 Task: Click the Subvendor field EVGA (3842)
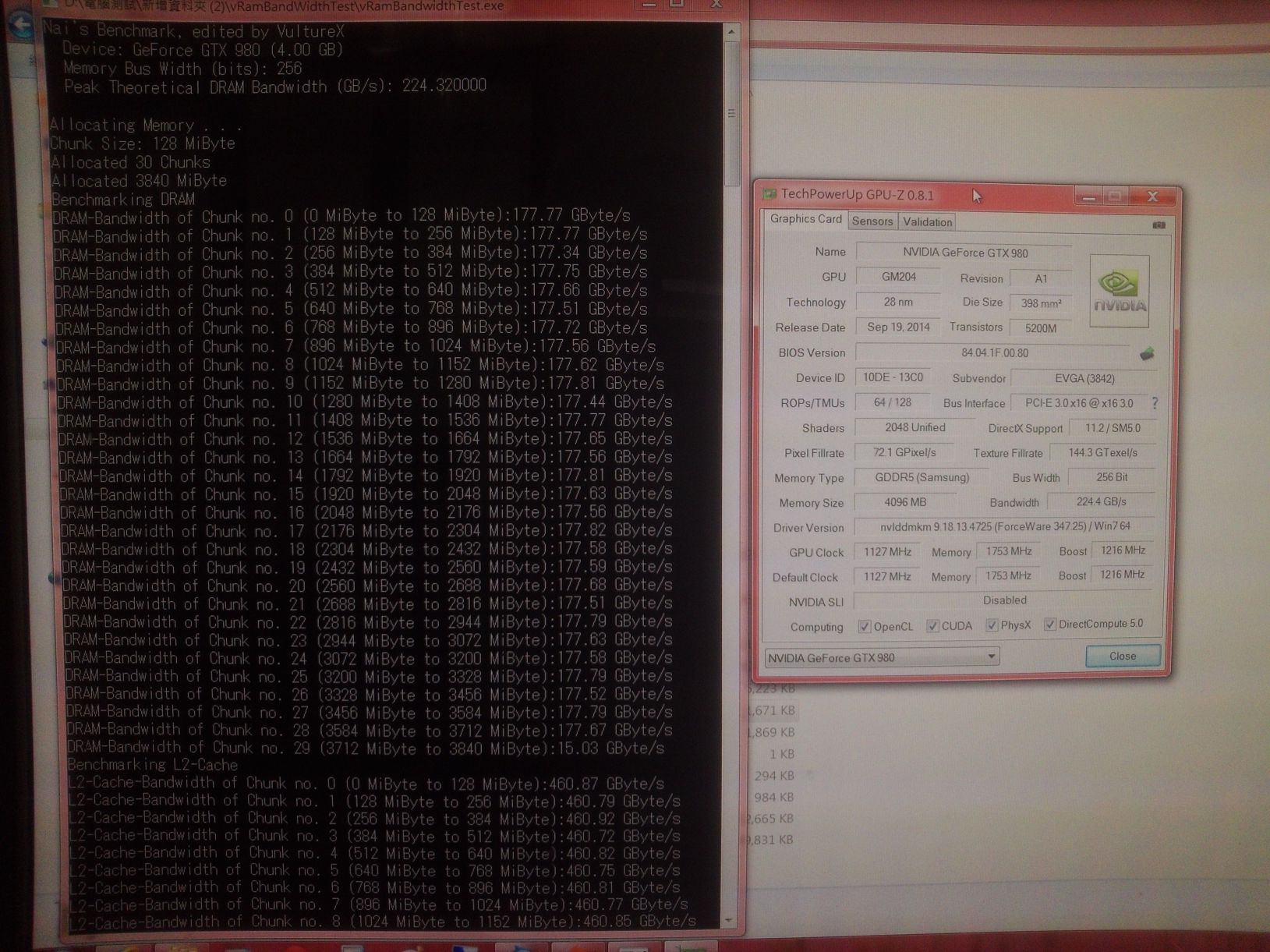point(1084,378)
